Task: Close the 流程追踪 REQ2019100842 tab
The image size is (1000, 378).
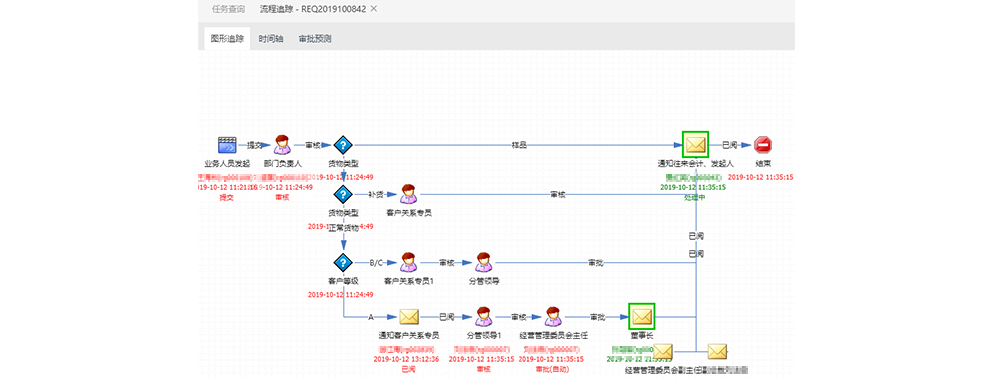Action: click(374, 9)
